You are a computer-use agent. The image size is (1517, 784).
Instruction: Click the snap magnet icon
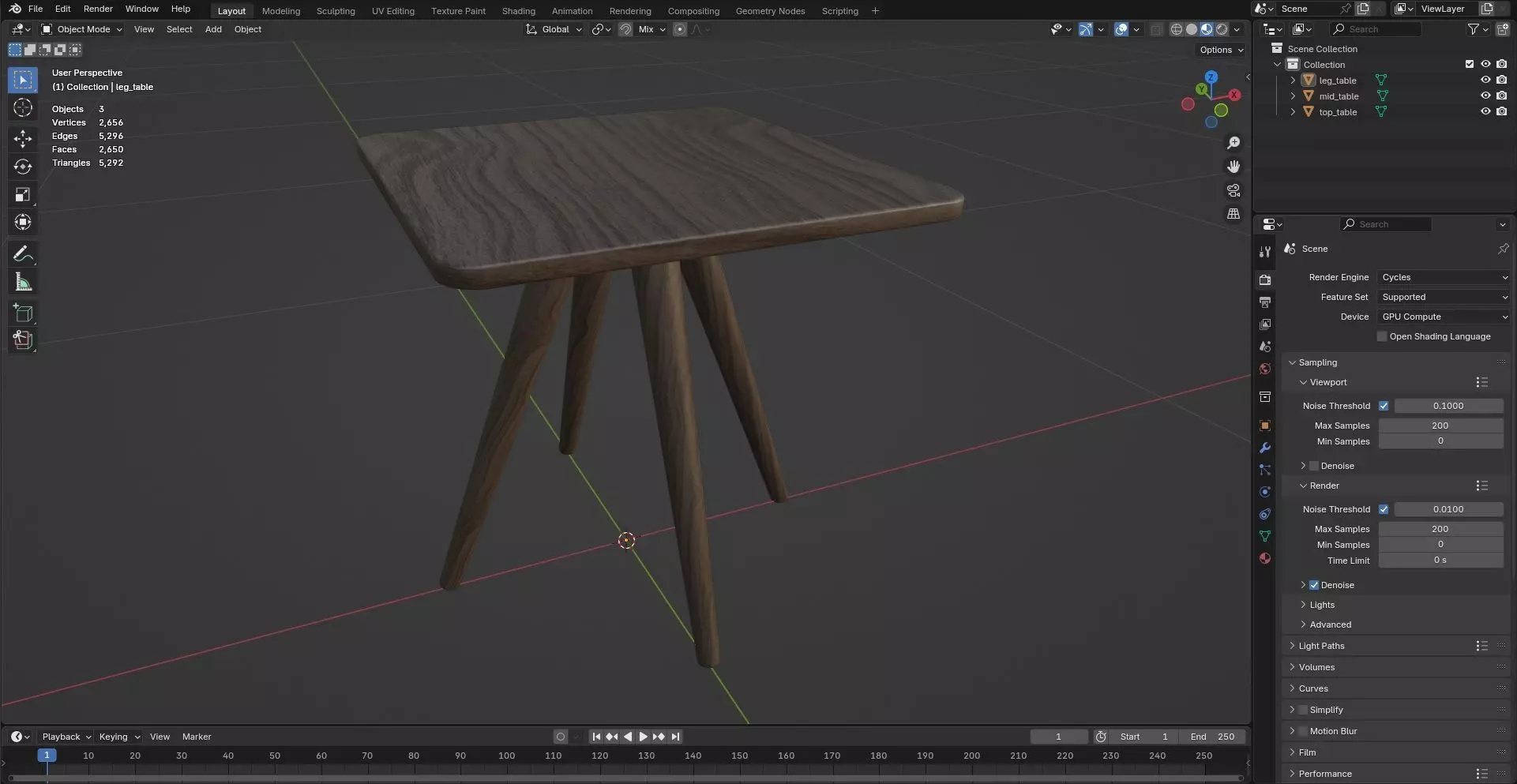[x=625, y=29]
